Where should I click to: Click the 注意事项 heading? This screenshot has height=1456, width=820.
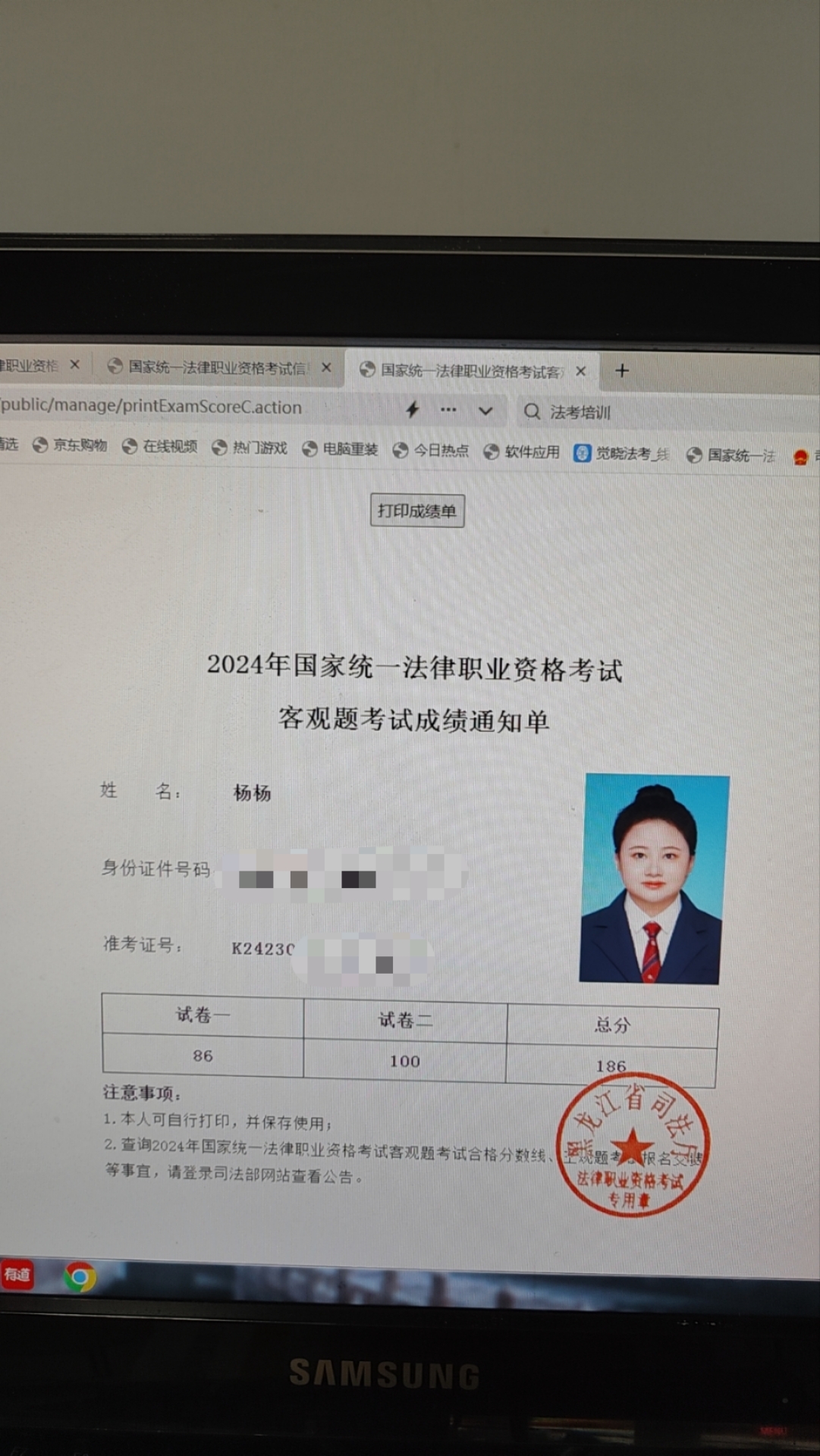(x=142, y=1093)
